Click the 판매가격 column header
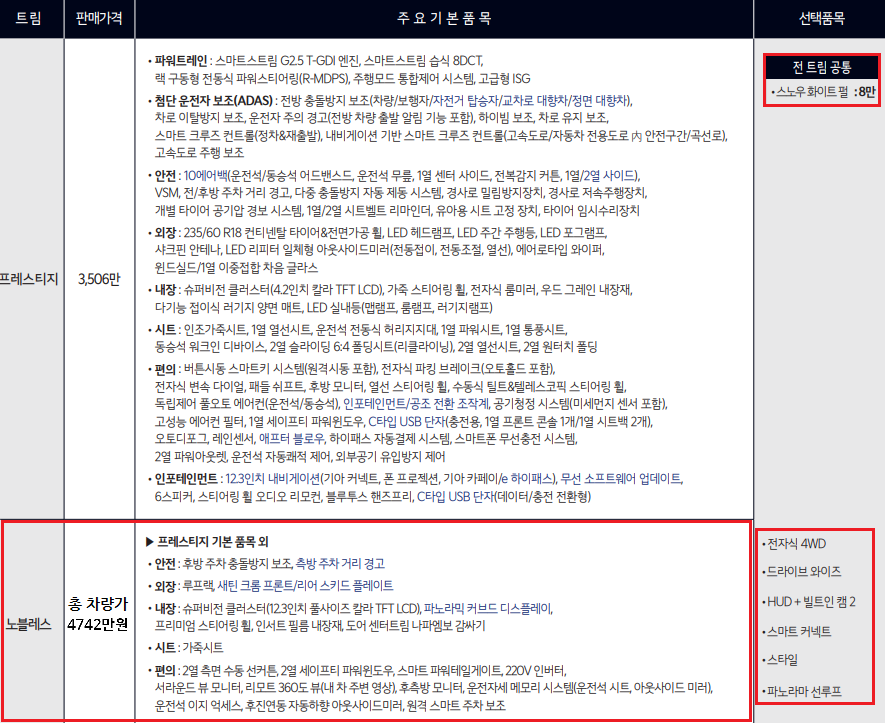885x723 pixels. coord(98,20)
